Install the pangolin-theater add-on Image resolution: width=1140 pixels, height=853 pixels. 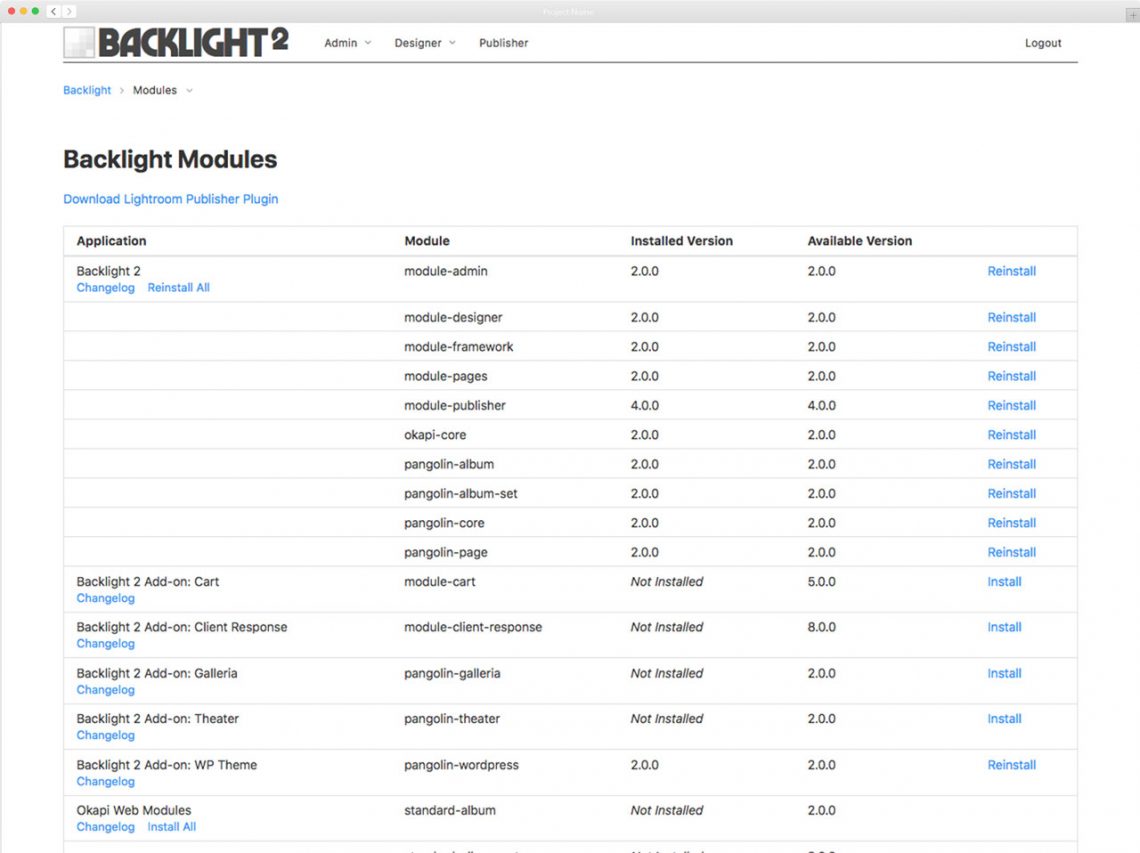[1004, 718]
